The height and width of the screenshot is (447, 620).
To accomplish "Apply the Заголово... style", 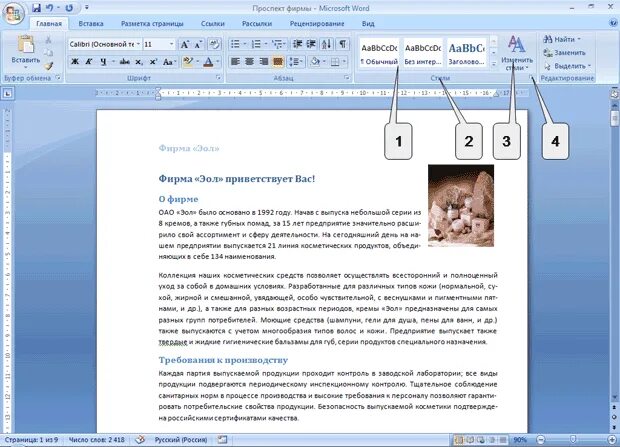I will pyautogui.click(x=467, y=53).
